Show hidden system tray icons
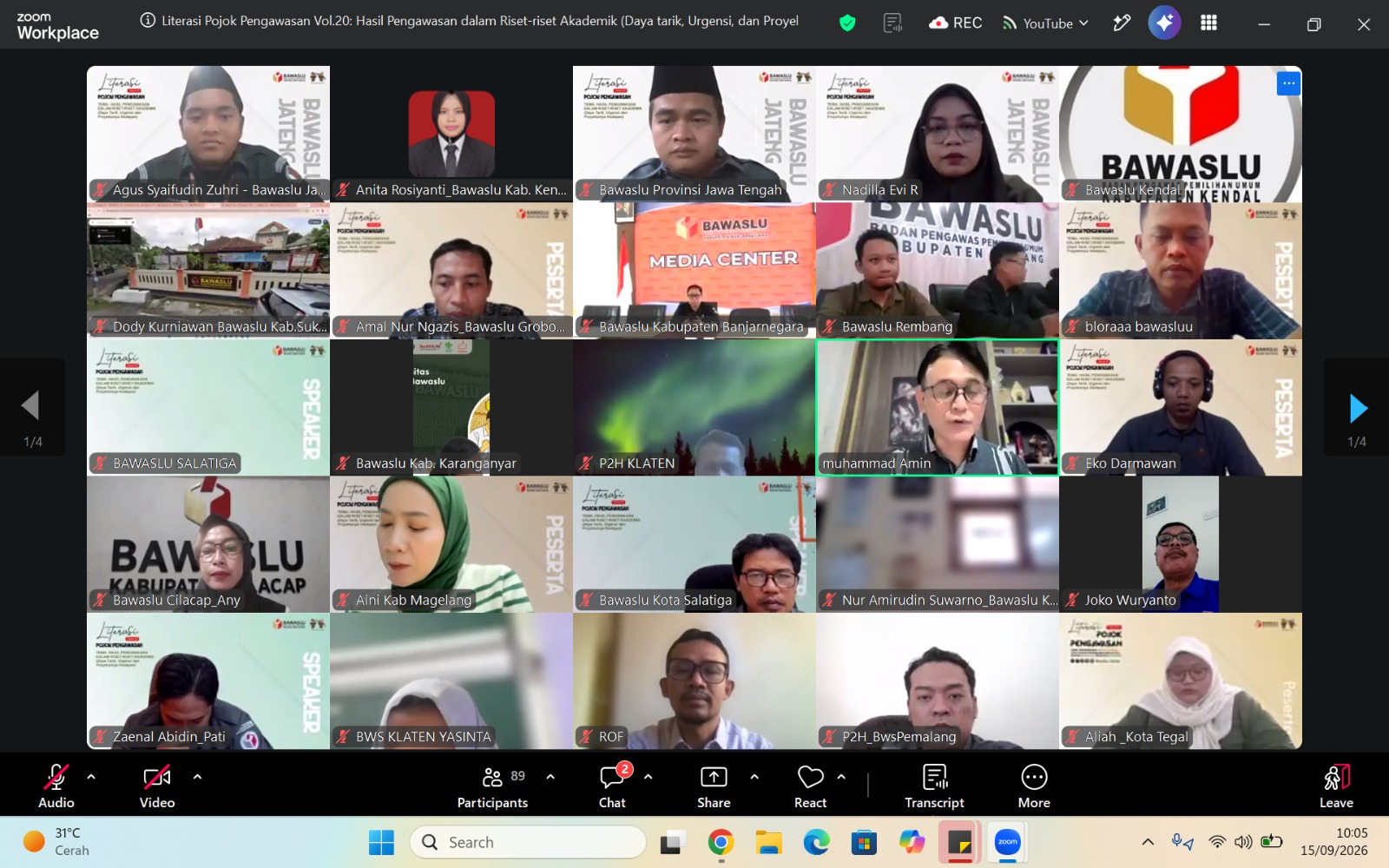 1148,842
